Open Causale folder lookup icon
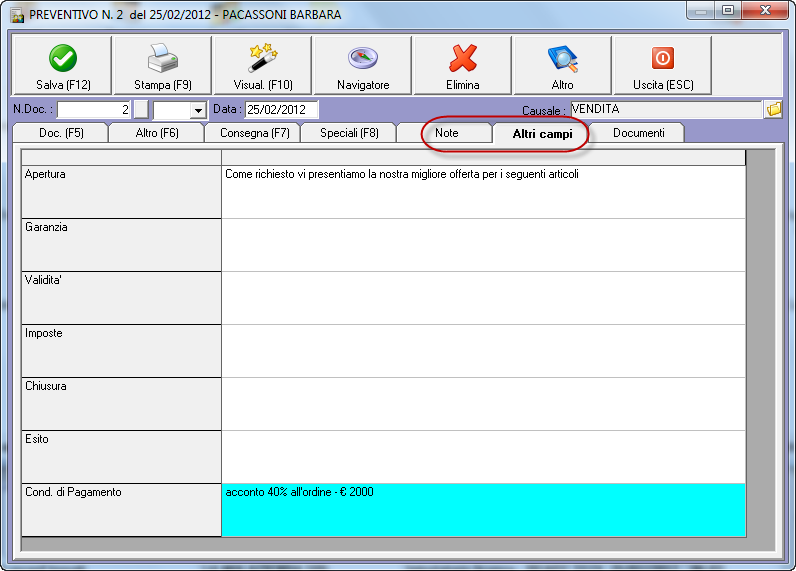Viewport: 796px width, 571px height. [x=774, y=109]
